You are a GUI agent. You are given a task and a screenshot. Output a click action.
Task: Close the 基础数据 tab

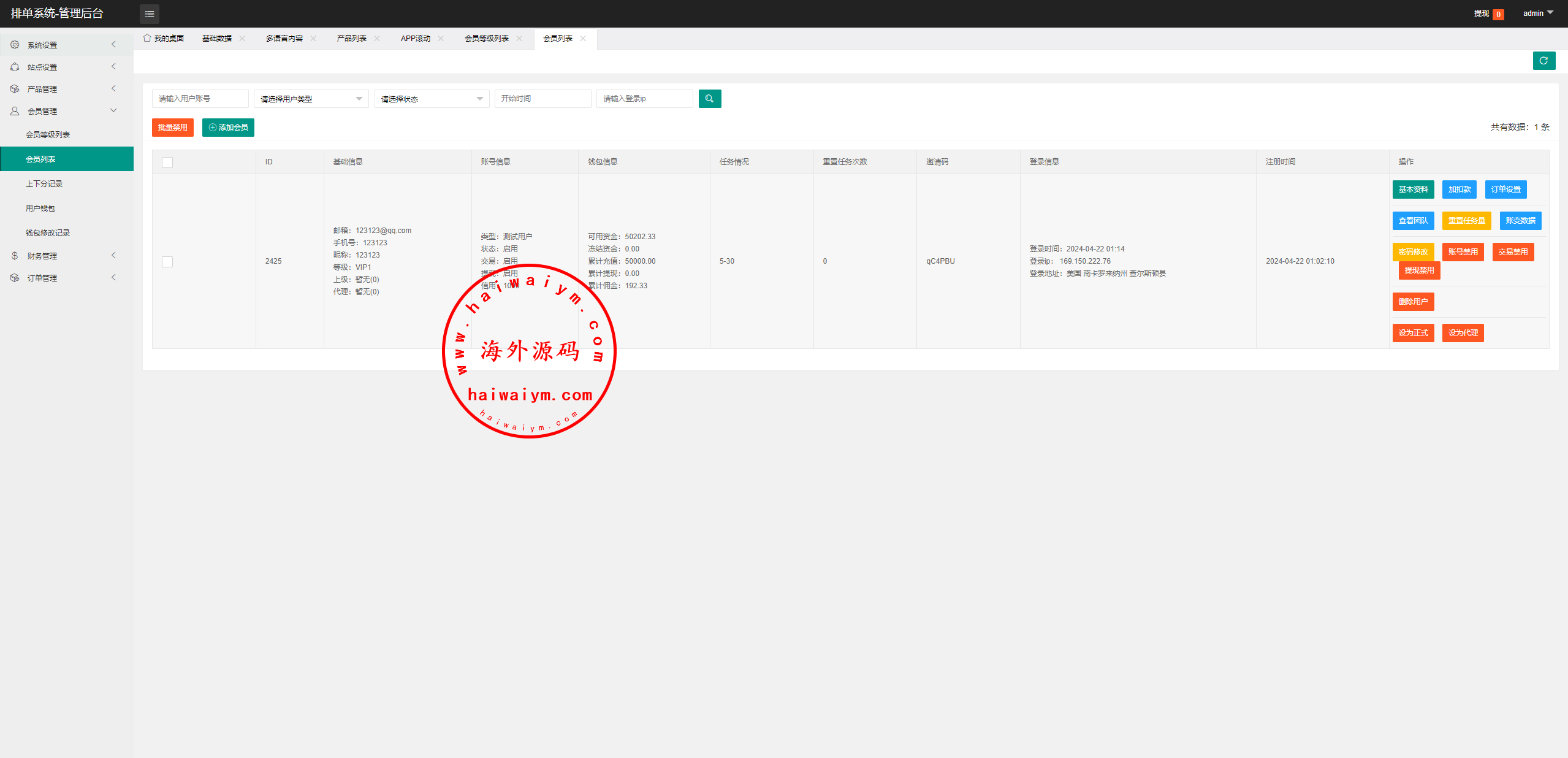[243, 39]
